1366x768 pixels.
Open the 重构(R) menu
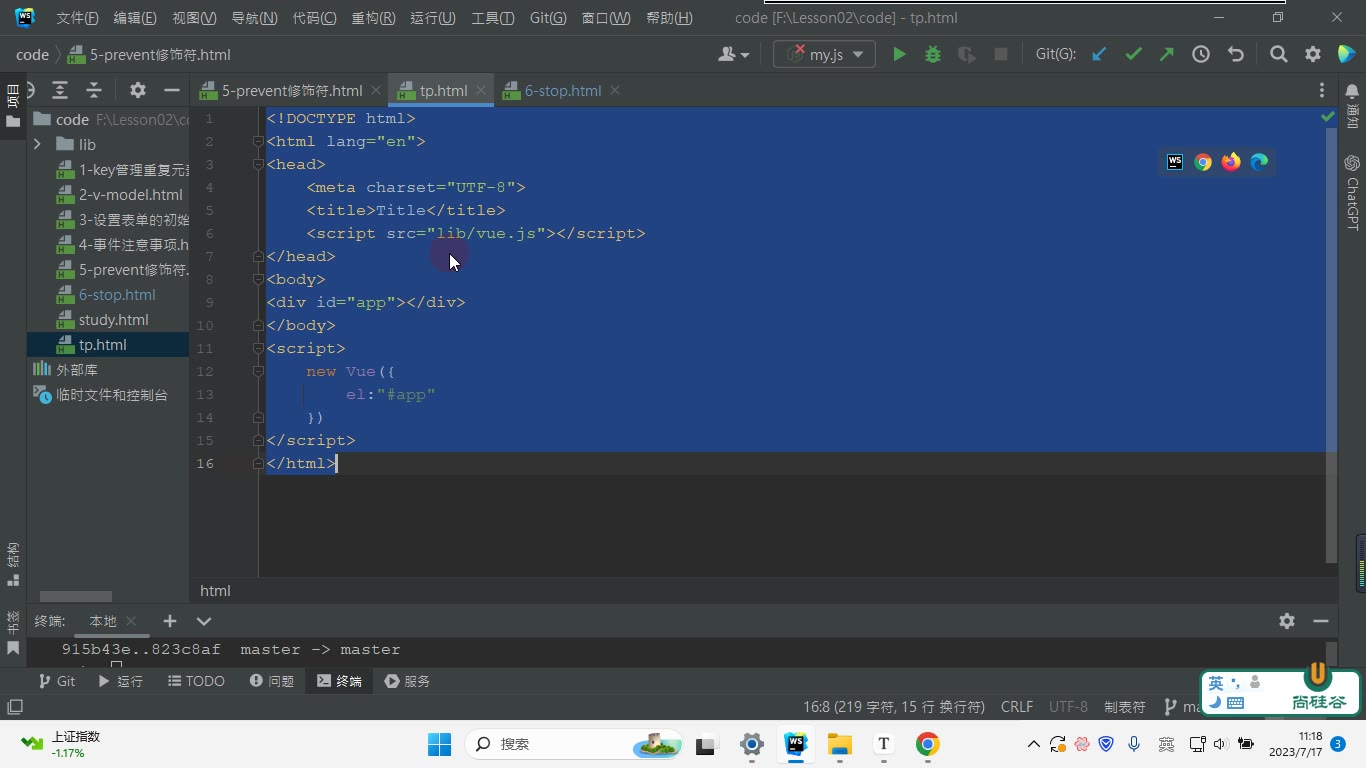pyautogui.click(x=373, y=18)
